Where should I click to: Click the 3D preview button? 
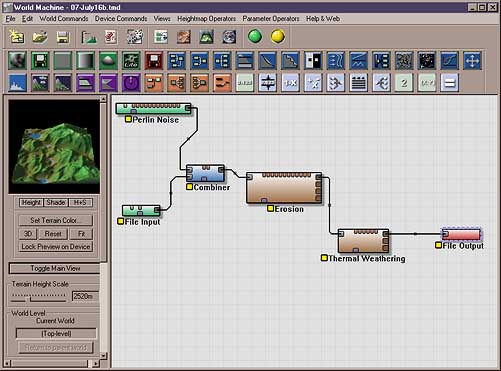click(x=28, y=234)
